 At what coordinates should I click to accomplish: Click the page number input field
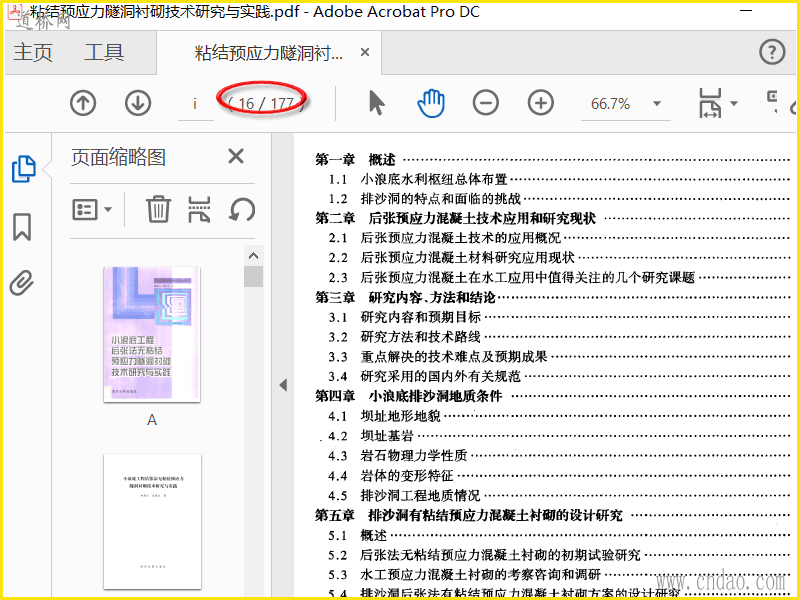[195, 104]
